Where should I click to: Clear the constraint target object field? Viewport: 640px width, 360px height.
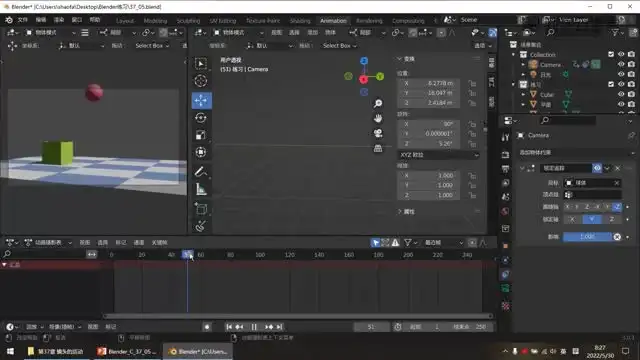617,183
